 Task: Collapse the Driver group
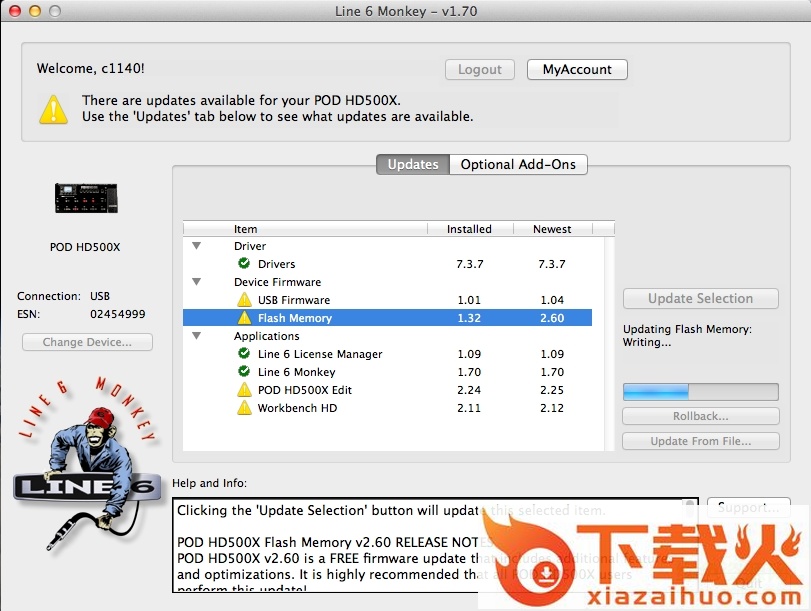pos(197,246)
